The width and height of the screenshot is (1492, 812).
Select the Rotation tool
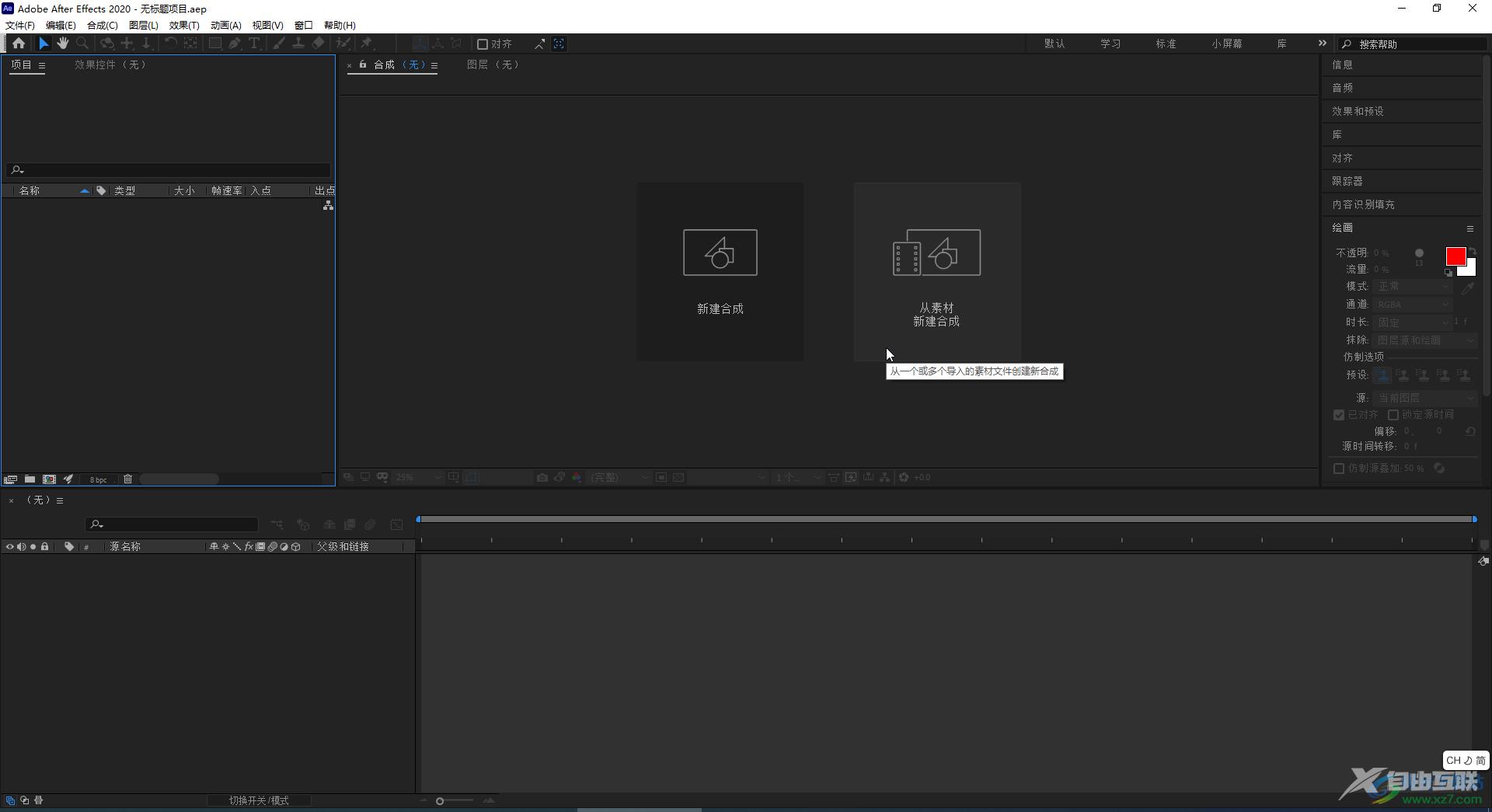(x=170, y=44)
